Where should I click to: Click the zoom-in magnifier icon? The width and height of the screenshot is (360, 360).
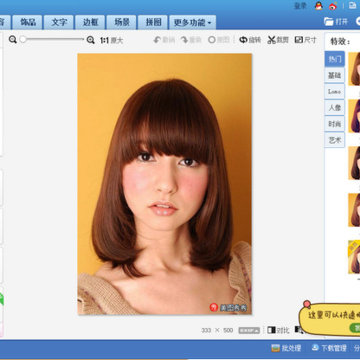(x=90, y=40)
